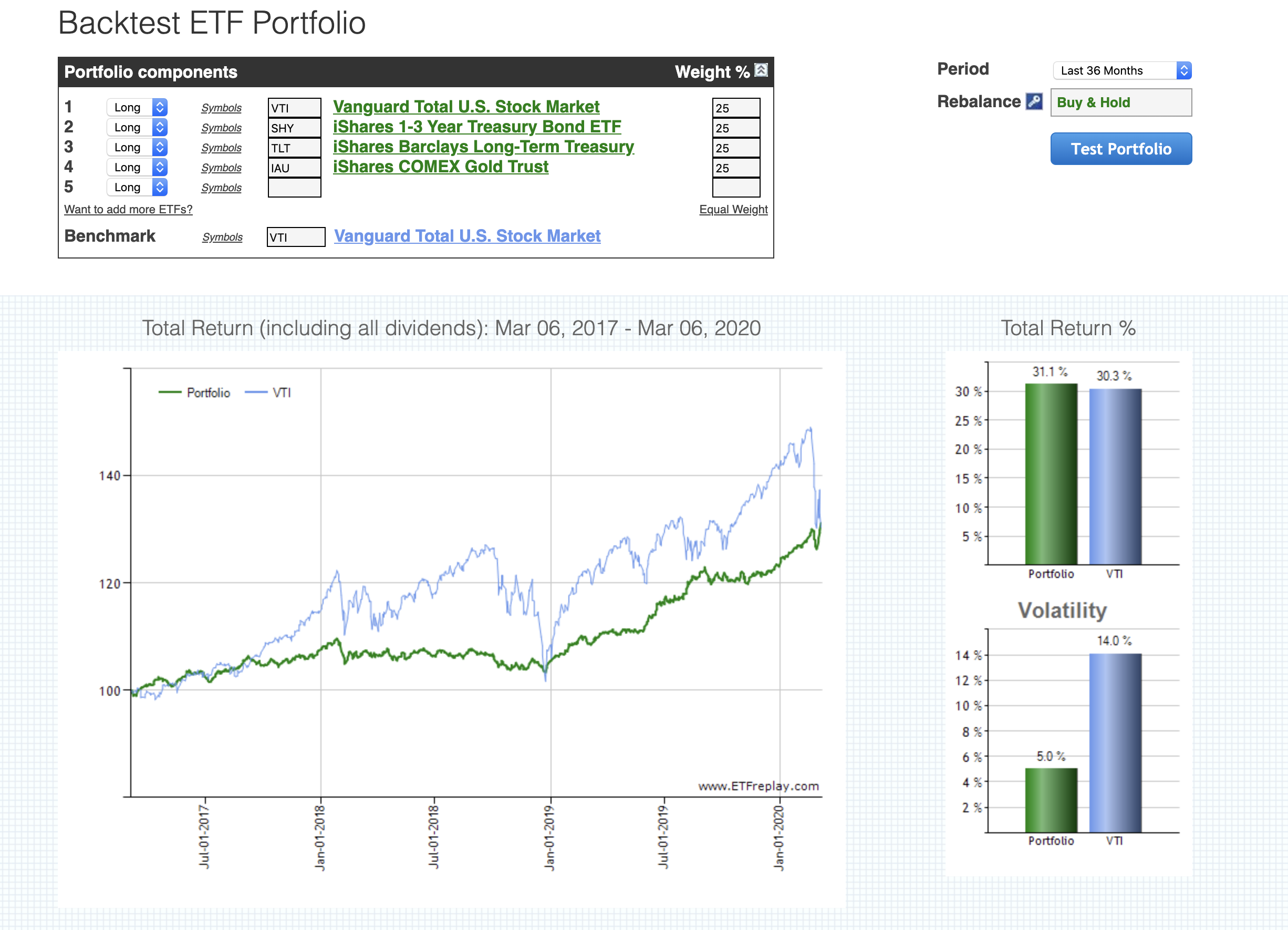The height and width of the screenshot is (930, 1288).
Task: Click the collapse icon beside Weight %
Action: (761, 70)
